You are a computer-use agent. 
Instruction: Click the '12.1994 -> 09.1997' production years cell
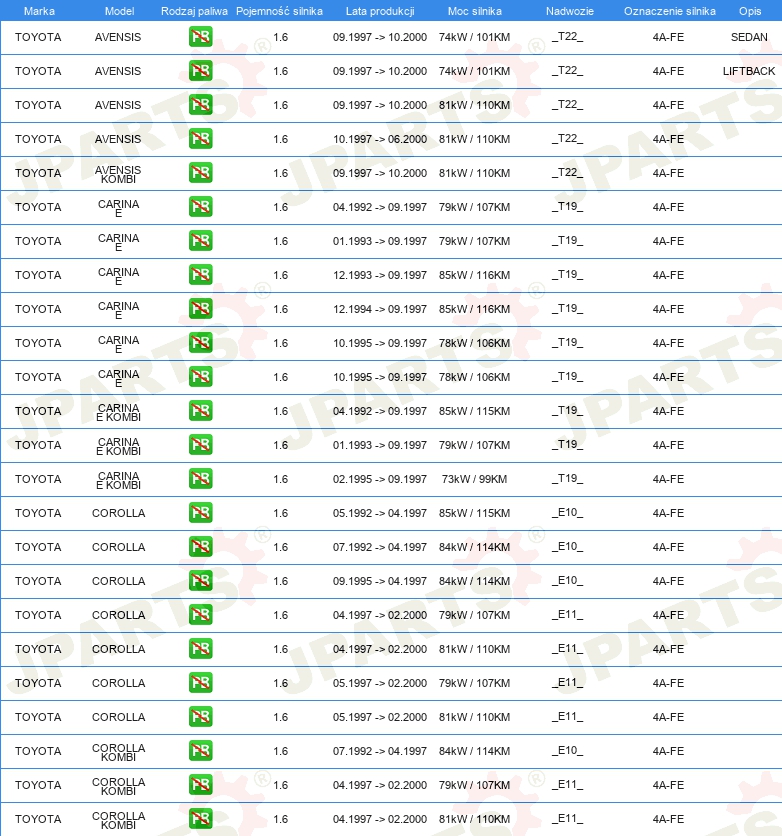click(380, 309)
